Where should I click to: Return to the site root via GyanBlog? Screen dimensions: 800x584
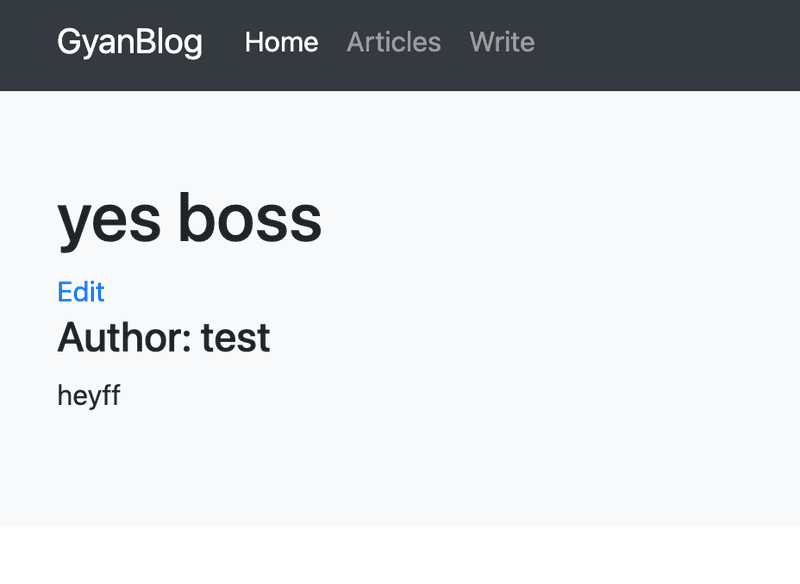click(x=129, y=42)
